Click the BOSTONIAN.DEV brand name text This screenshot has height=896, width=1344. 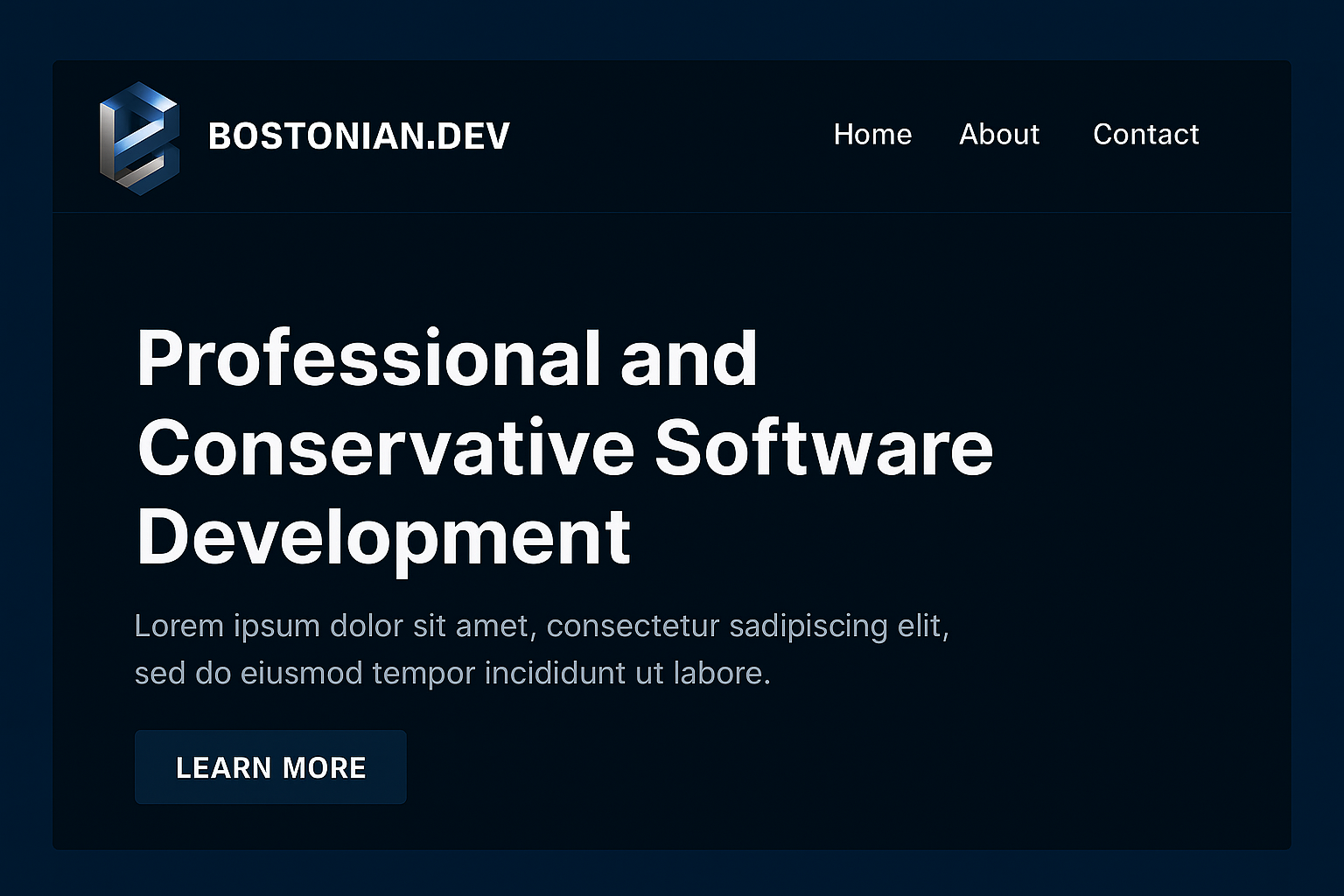tap(359, 136)
